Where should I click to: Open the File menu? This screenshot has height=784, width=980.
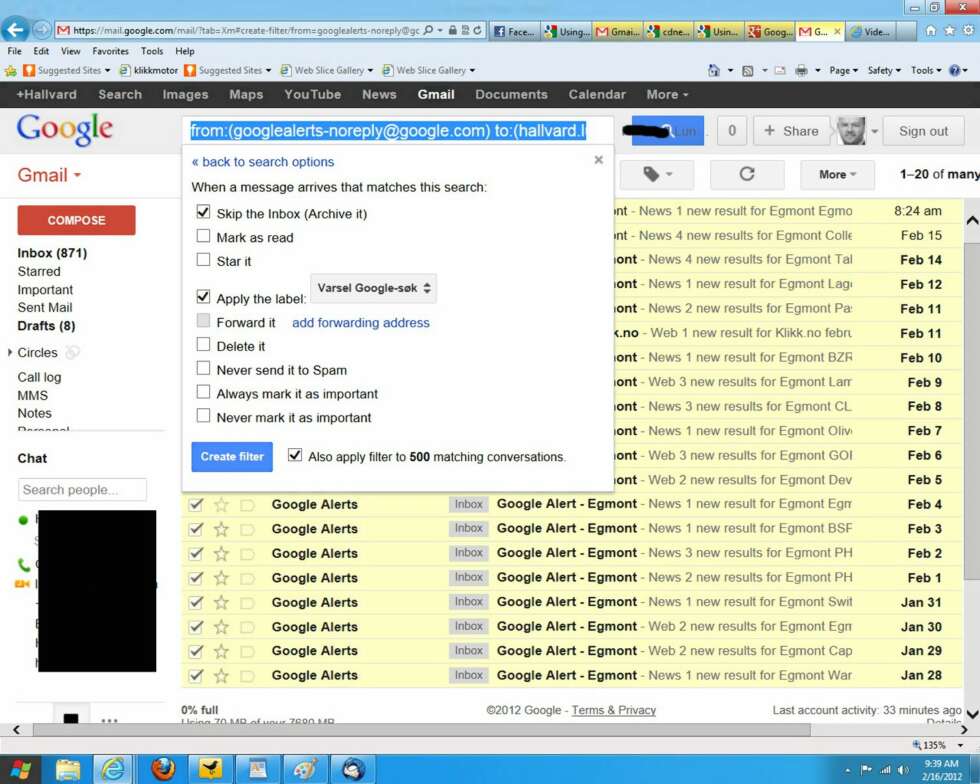point(14,51)
